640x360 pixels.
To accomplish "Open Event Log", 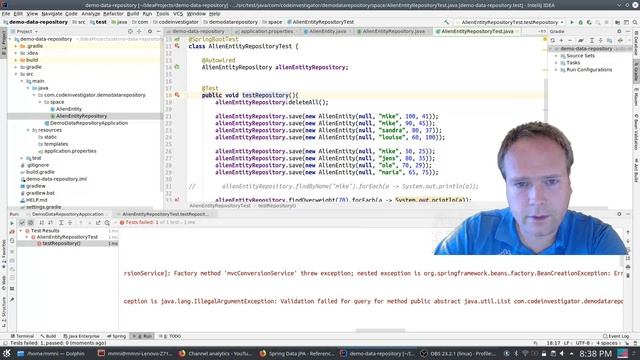I will point(616,336).
